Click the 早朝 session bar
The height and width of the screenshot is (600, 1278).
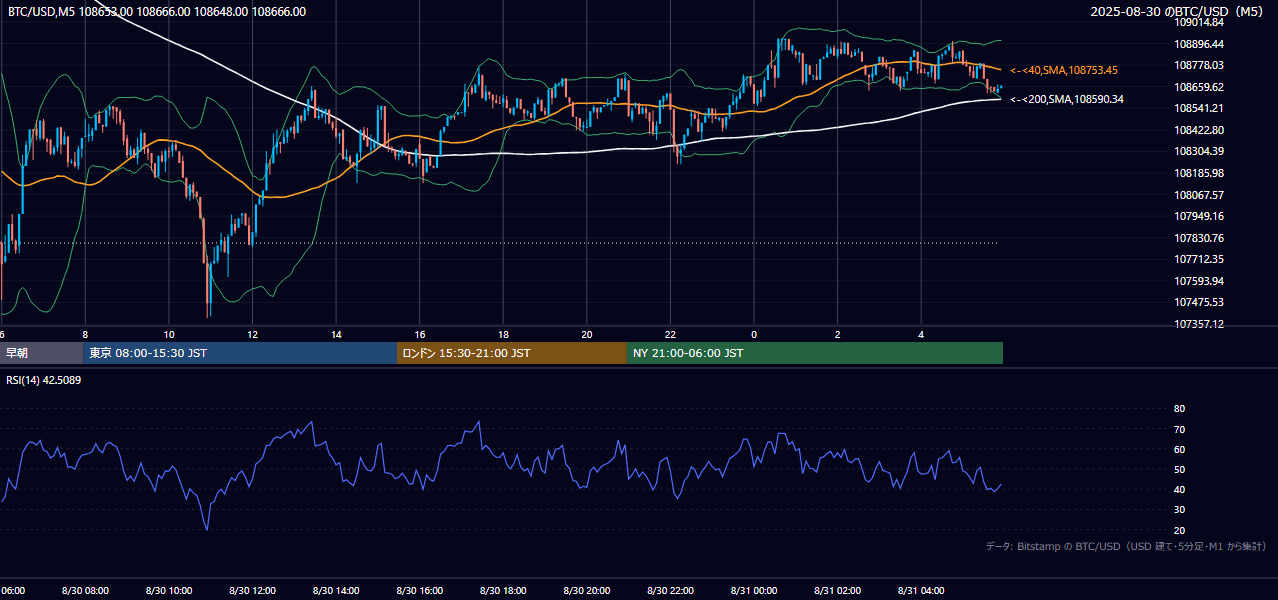click(x=41, y=353)
